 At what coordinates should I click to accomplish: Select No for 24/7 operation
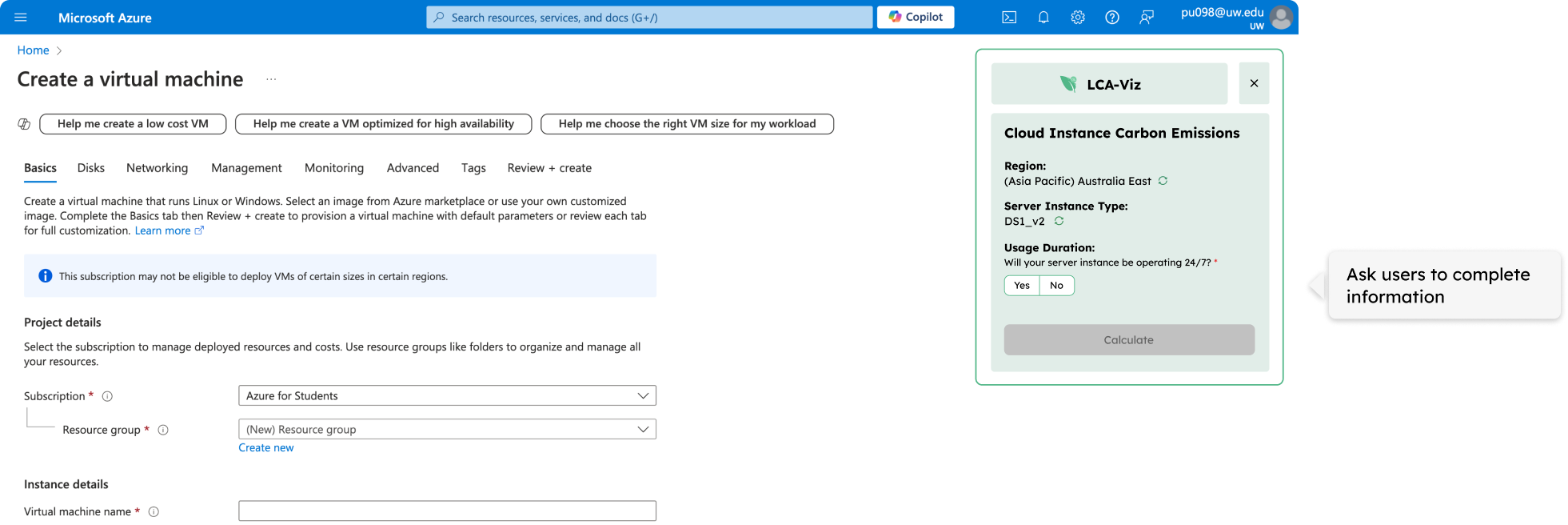[1056, 286]
